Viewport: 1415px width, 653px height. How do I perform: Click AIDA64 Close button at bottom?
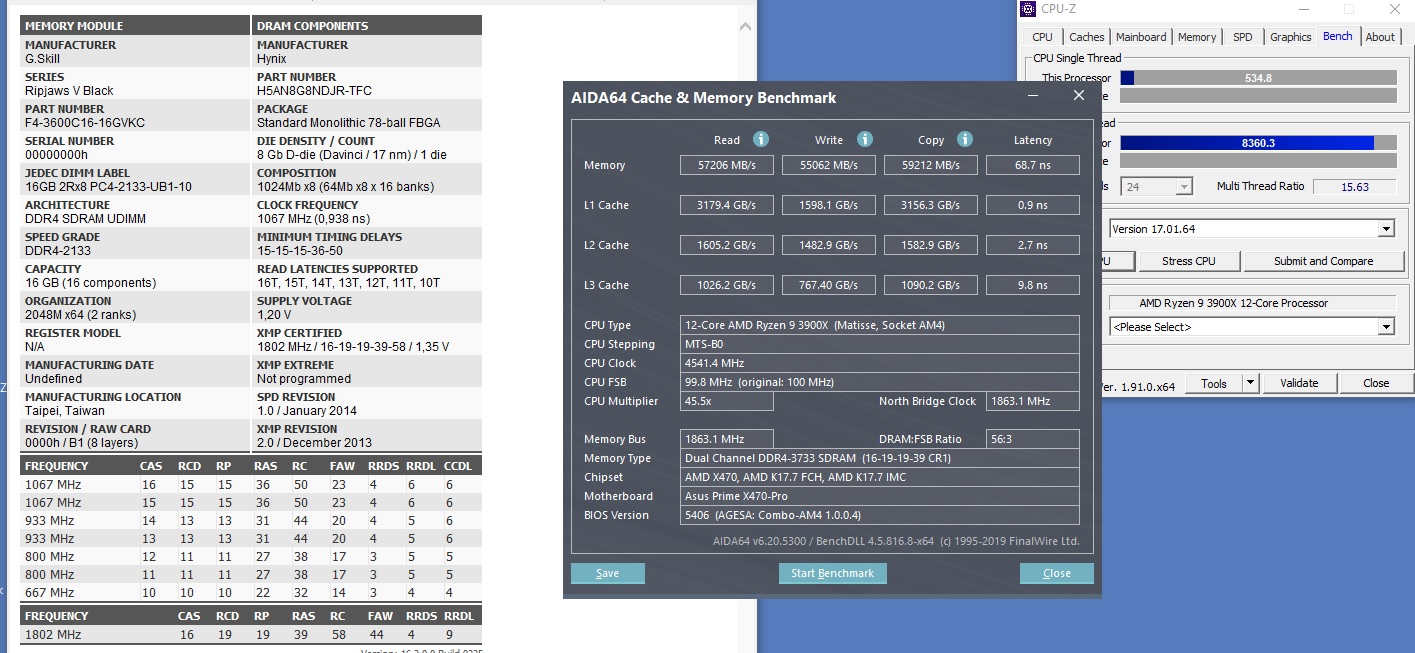click(1056, 573)
